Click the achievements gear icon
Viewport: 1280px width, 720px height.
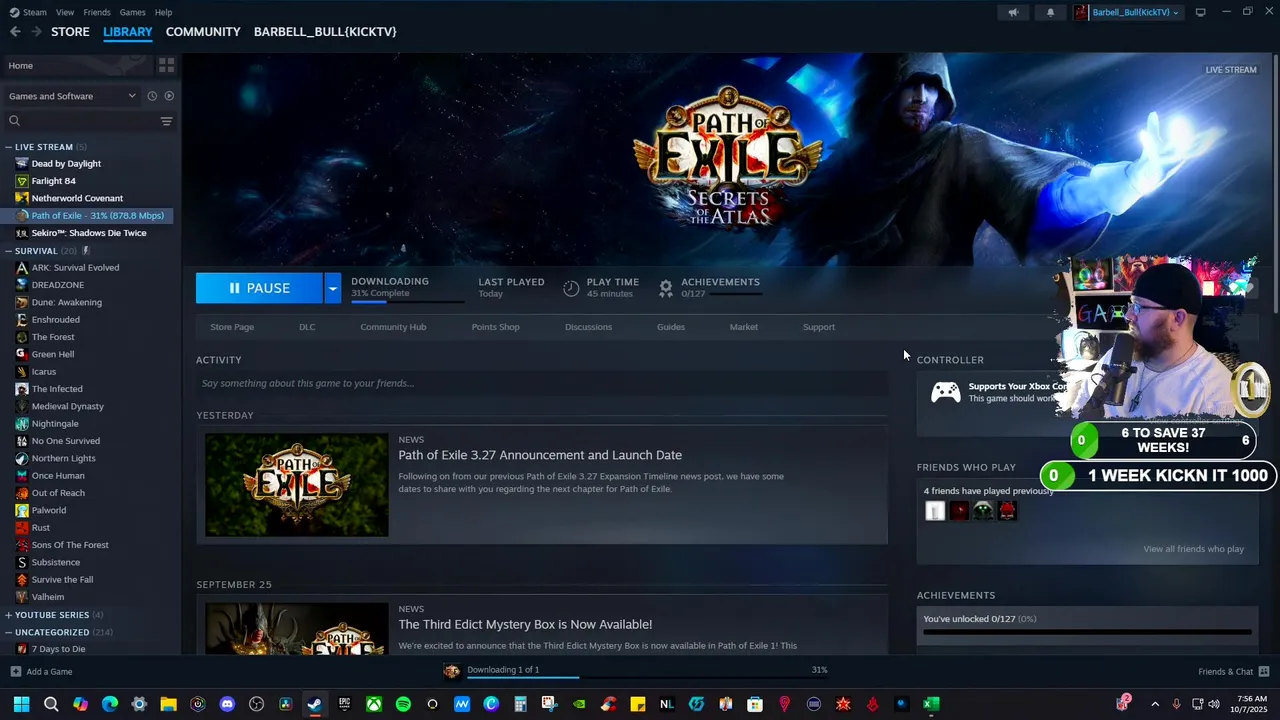click(666, 288)
